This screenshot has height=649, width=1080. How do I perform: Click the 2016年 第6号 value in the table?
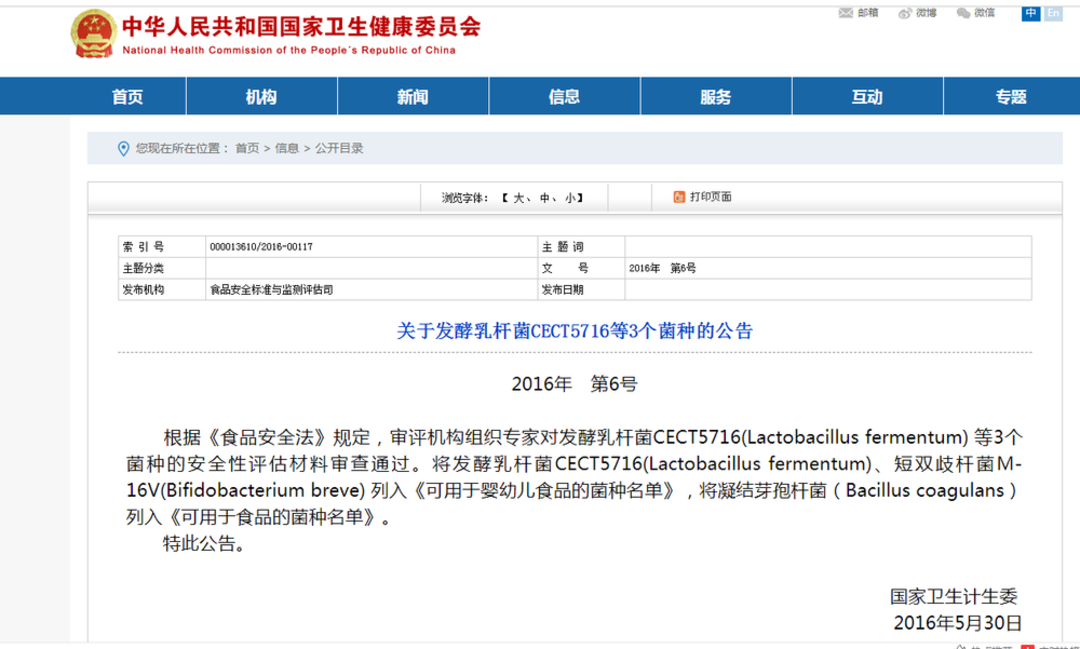click(662, 268)
